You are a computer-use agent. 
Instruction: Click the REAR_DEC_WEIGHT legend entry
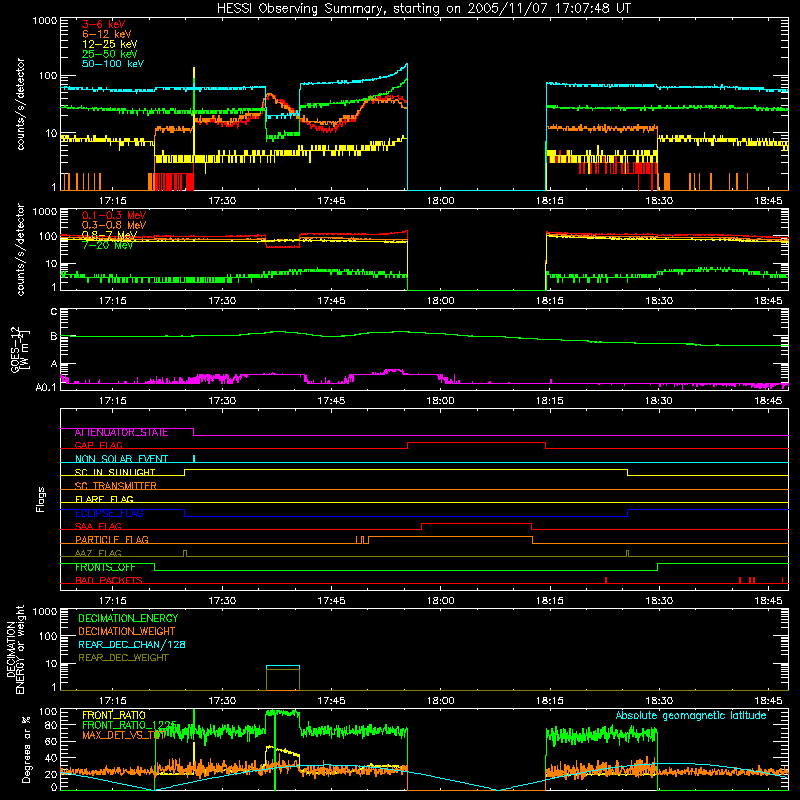pyautogui.click(x=123, y=658)
